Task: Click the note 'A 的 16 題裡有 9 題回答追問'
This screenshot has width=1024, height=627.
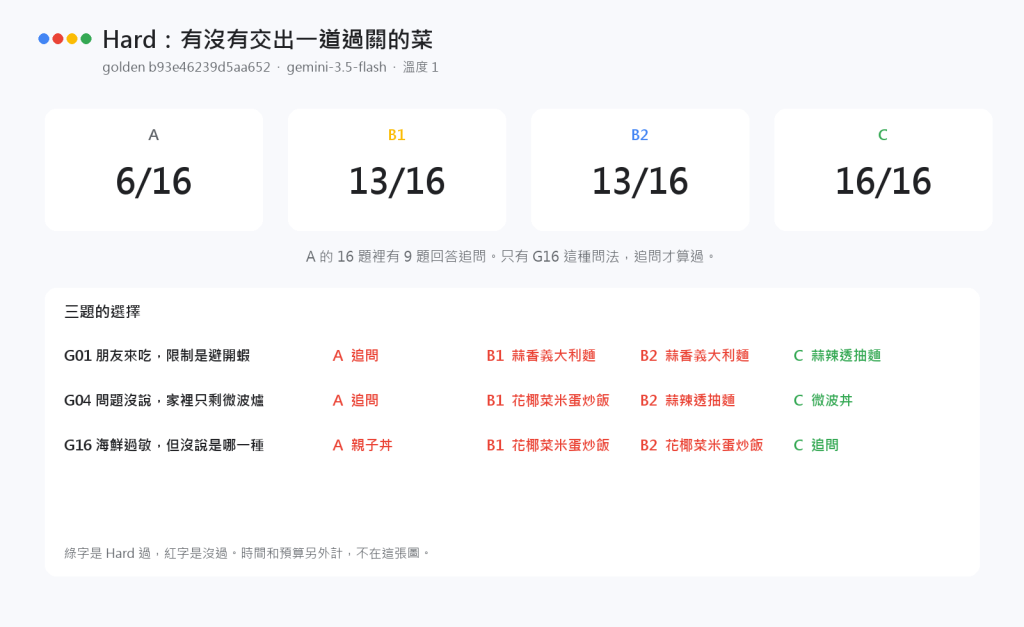Action: coord(396,257)
